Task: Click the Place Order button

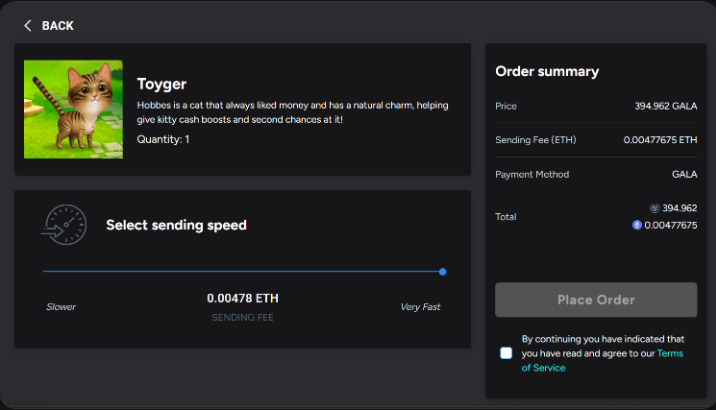Action: click(596, 300)
